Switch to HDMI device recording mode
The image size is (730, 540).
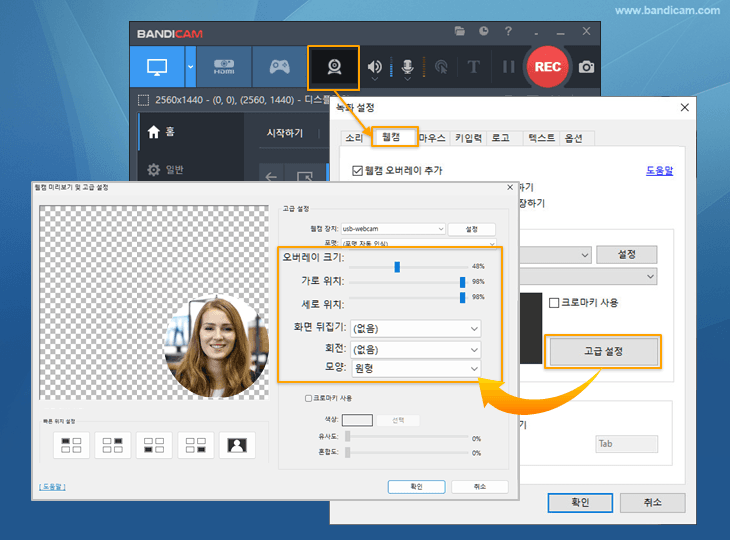(223, 68)
